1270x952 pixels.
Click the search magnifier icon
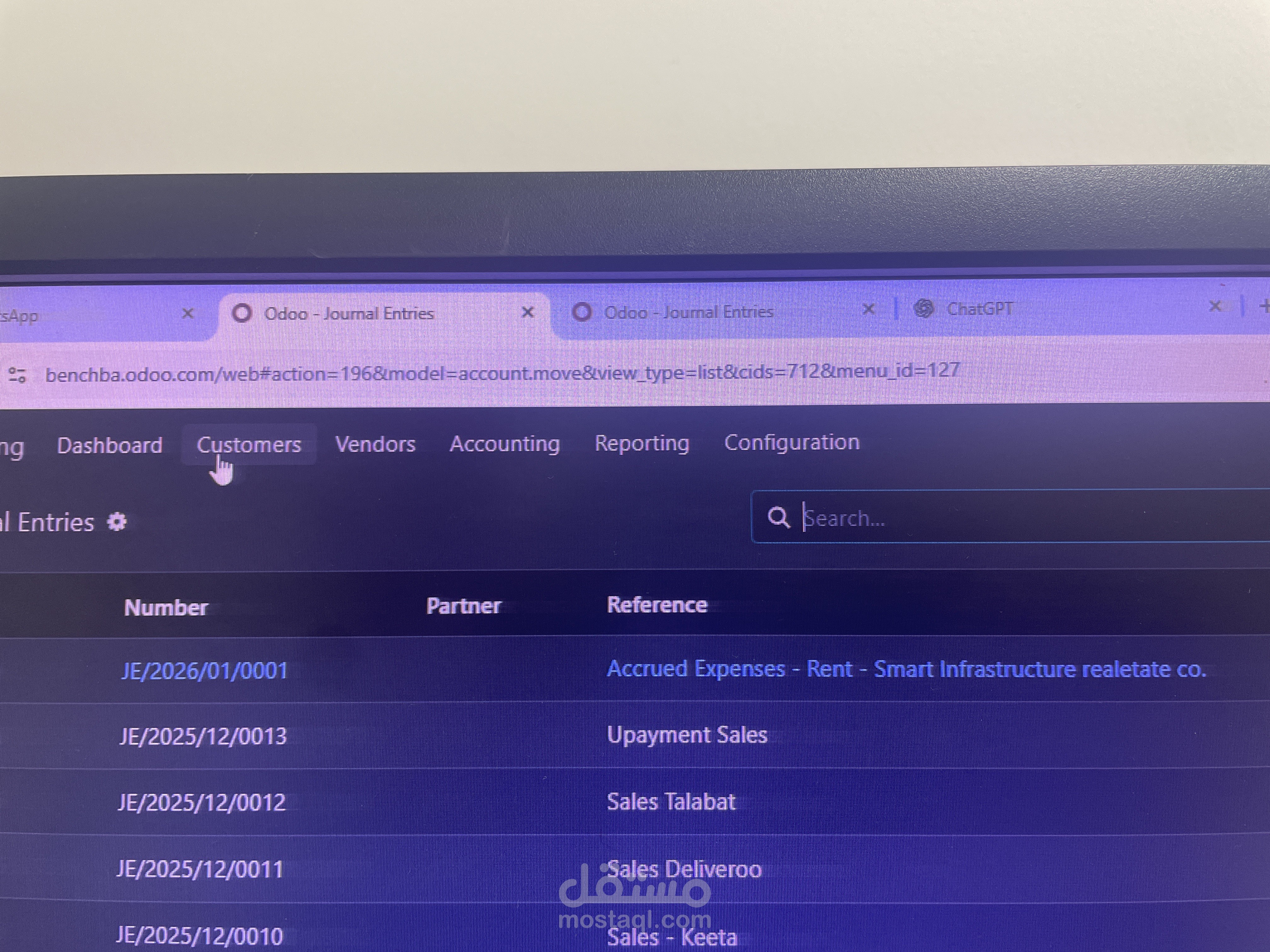(779, 517)
